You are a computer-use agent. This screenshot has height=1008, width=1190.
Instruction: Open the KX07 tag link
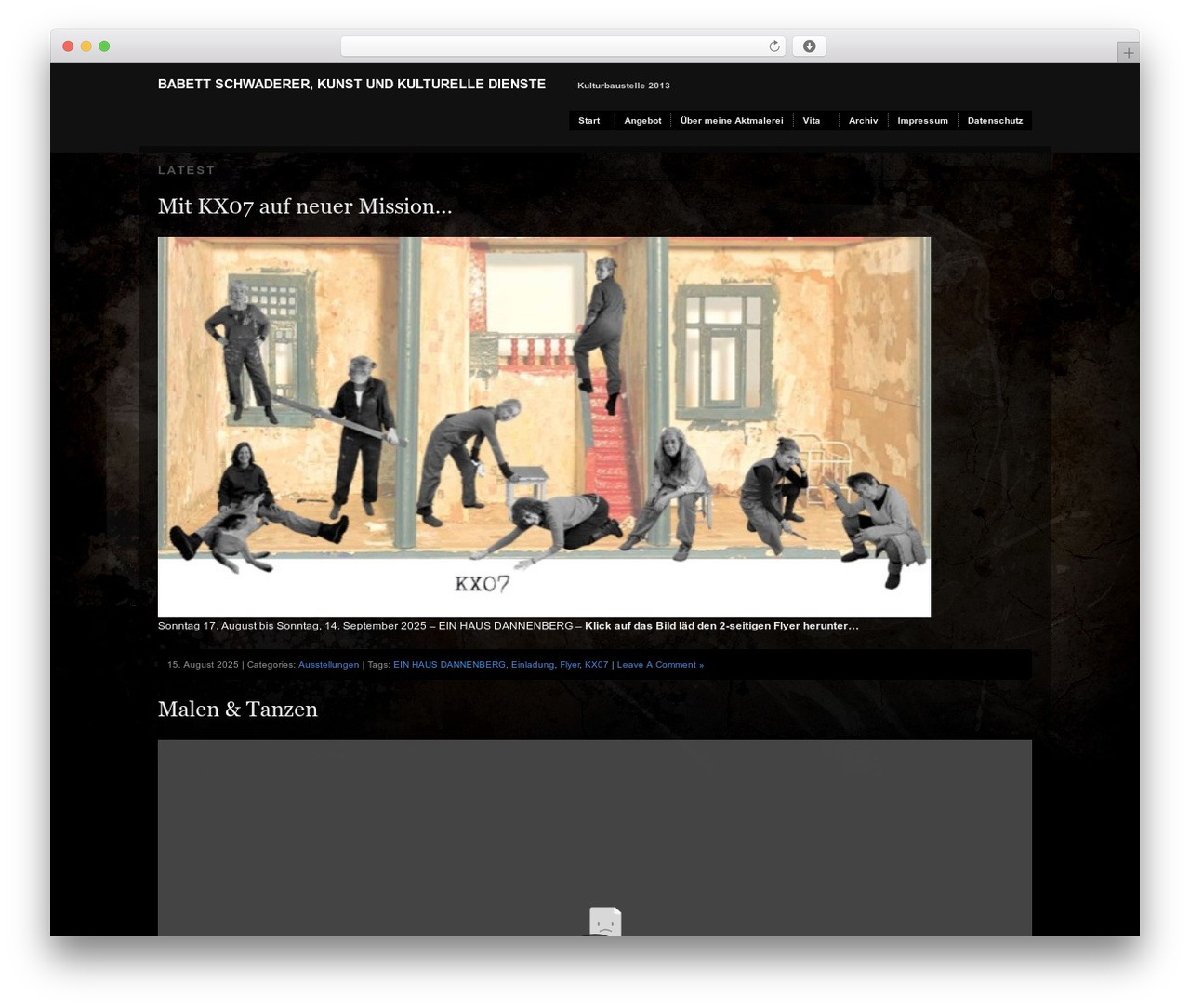point(596,665)
